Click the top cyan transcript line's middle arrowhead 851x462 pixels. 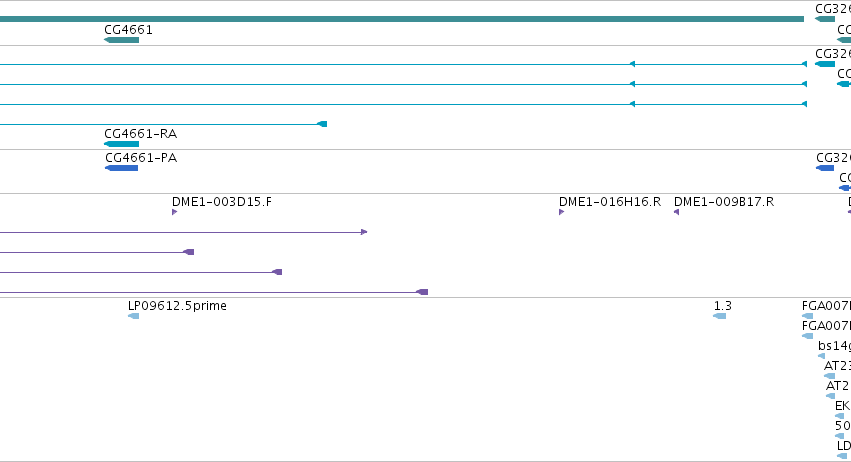(632, 64)
